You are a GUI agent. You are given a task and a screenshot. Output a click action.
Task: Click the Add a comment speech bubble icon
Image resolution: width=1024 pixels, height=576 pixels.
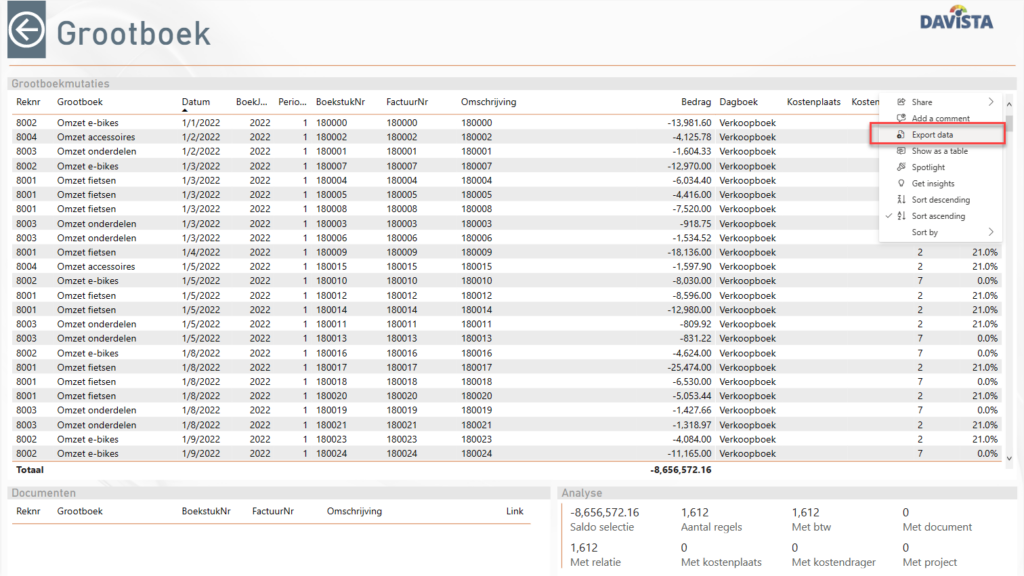(901, 118)
